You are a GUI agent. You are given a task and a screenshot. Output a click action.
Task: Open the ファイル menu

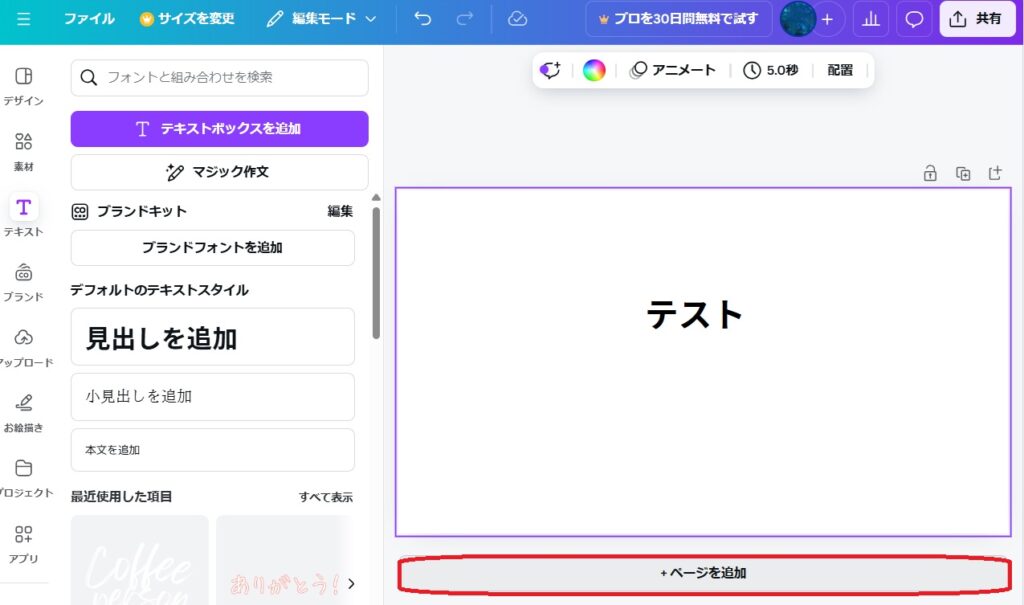point(89,19)
